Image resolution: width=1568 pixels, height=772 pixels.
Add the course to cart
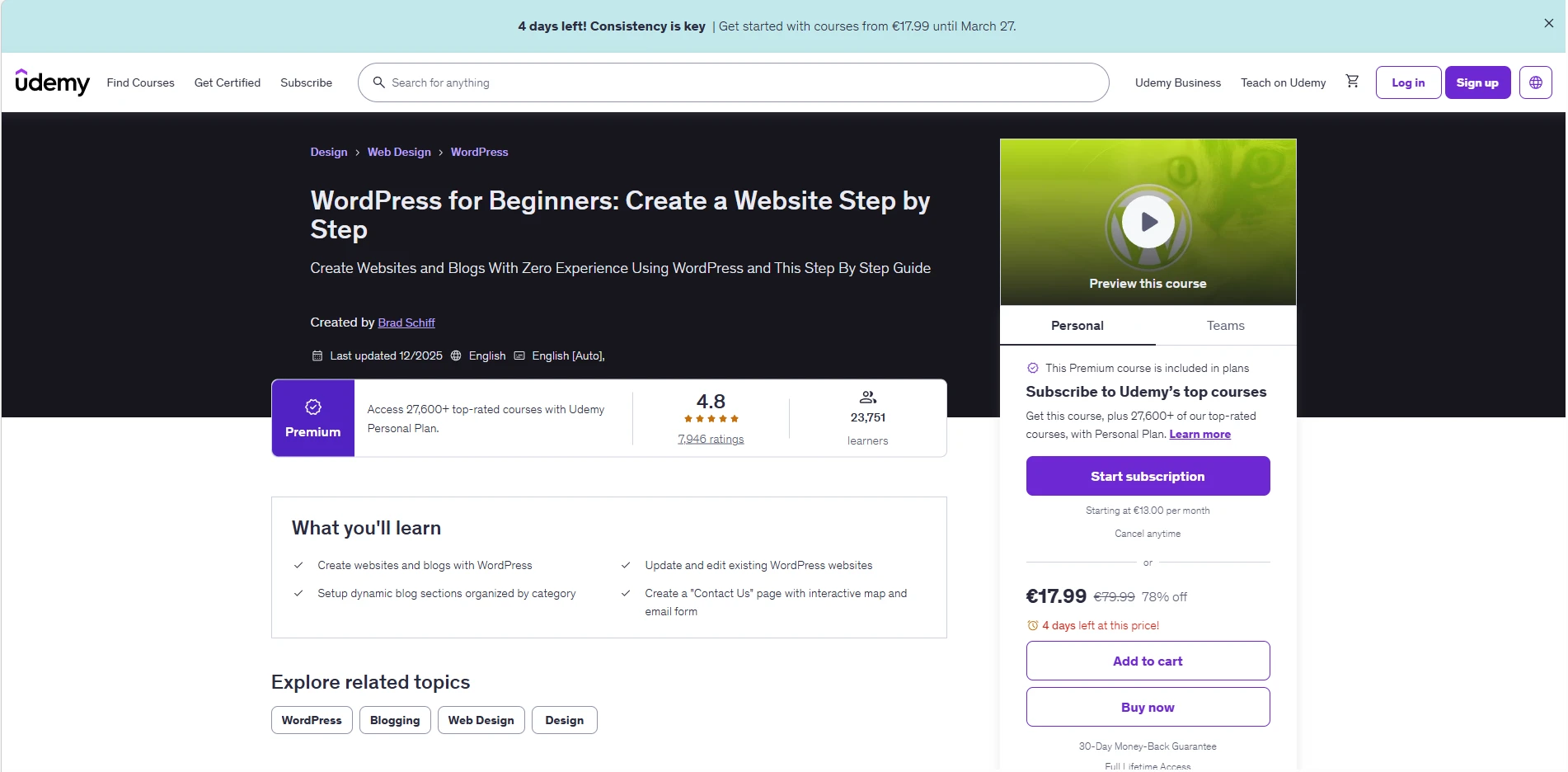pyautogui.click(x=1148, y=661)
